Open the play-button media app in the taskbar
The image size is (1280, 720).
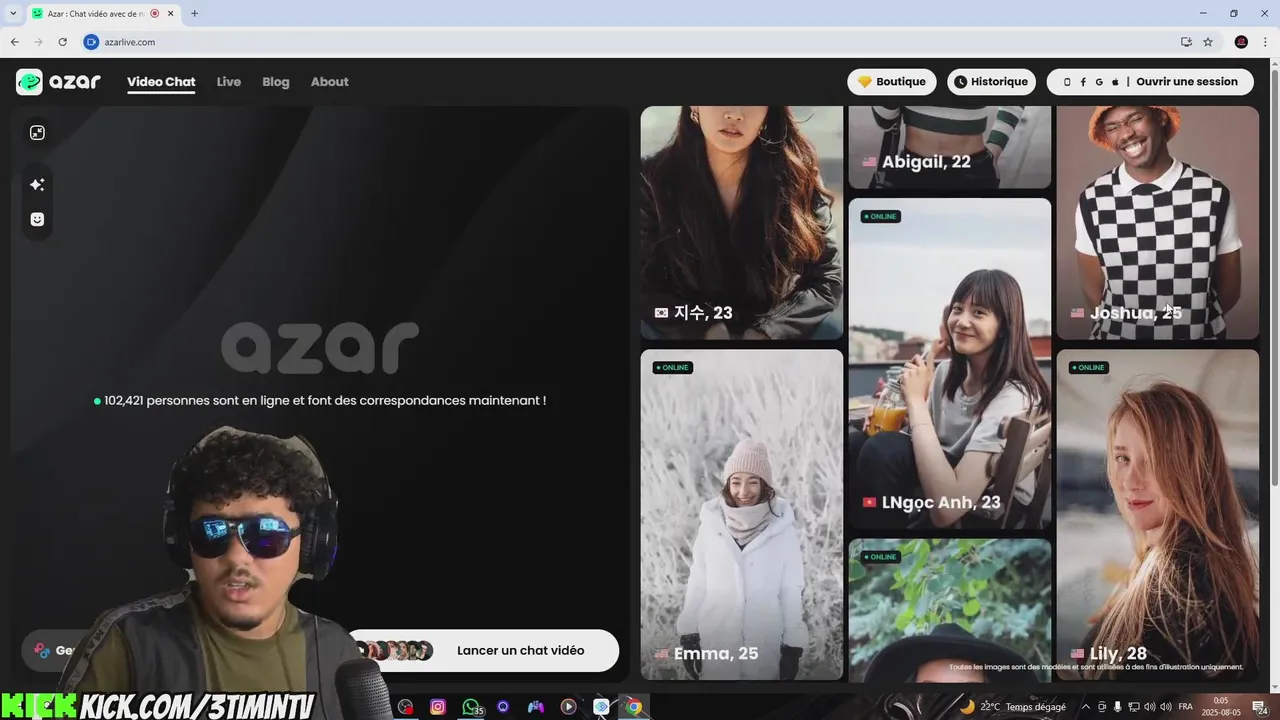tap(568, 707)
